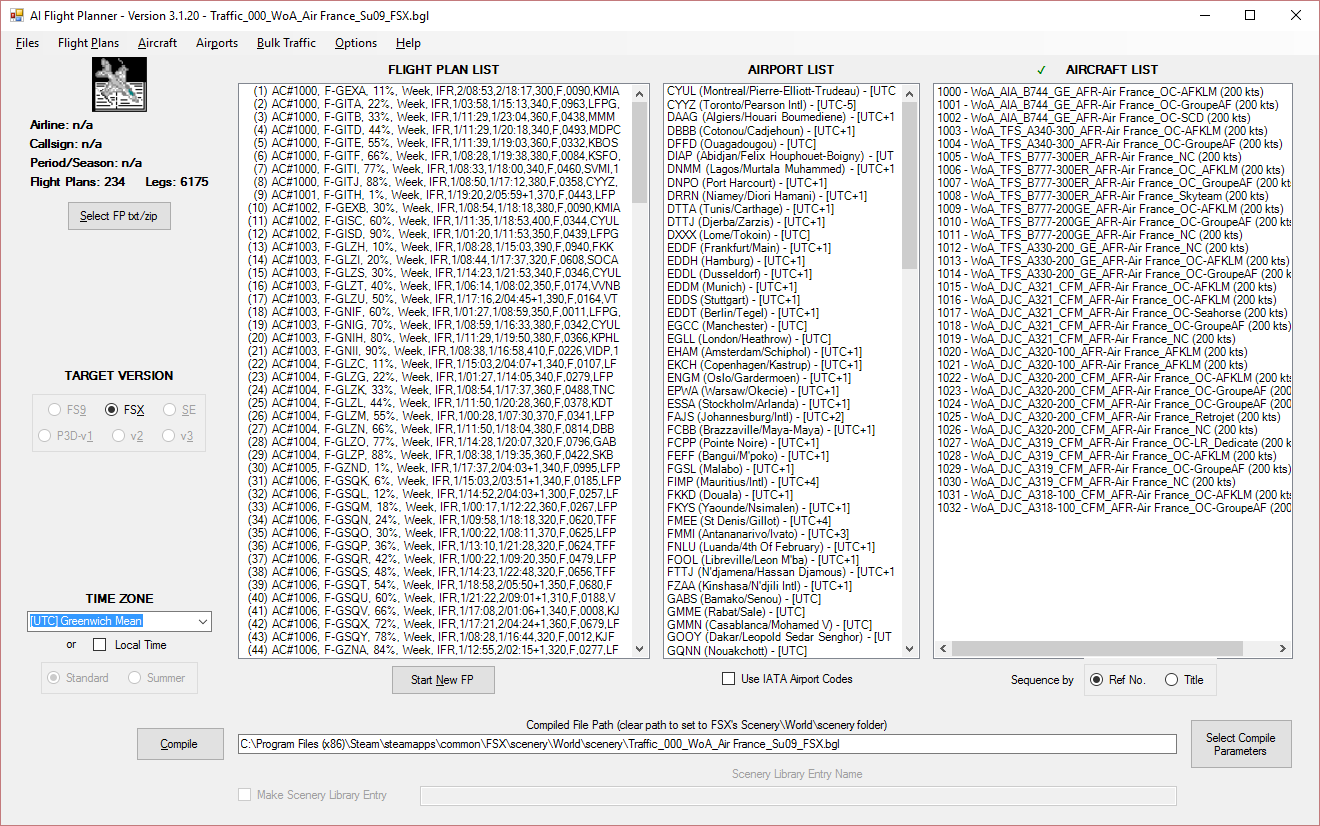Select airport ESSA Stockholm/Arlanda
Image resolution: width=1320 pixels, height=826 pixels.
point(783,404)
